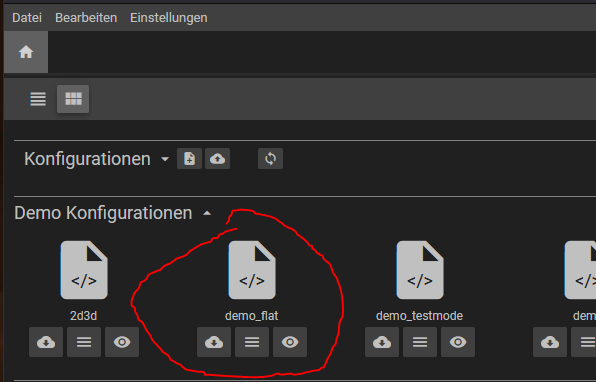596x382 pixels.
Task: Open the Bearbeiten menu
Action: 86,18
